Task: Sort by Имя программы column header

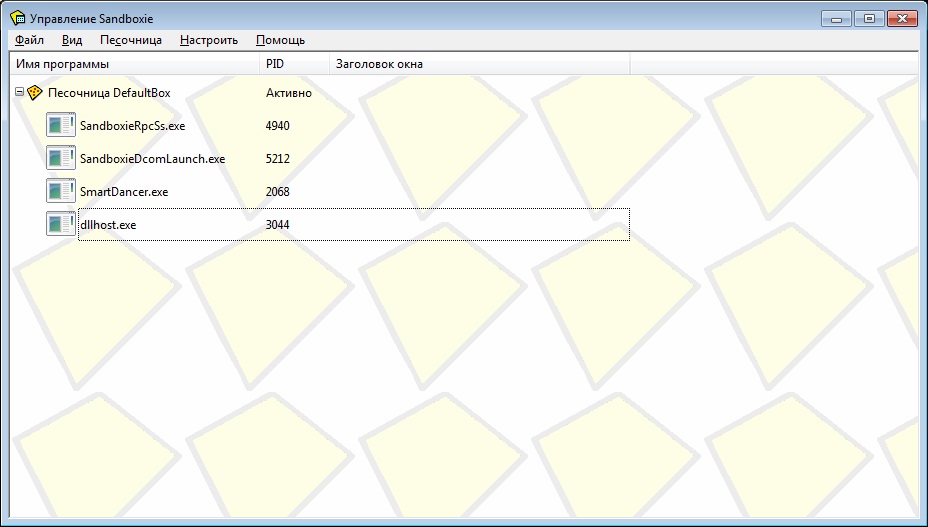Action: click(x=135, y=64)
